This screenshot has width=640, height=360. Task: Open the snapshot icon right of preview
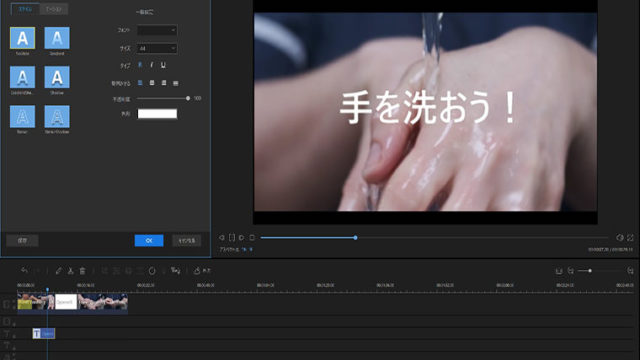620,238
